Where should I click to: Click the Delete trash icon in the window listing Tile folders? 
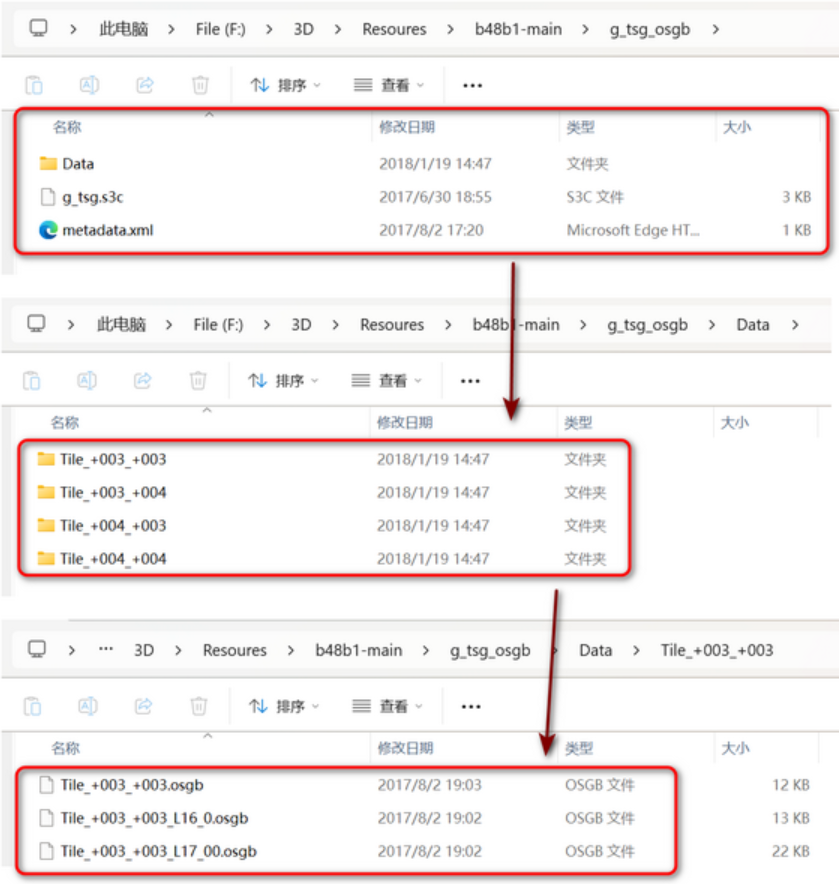pos(198,381)
